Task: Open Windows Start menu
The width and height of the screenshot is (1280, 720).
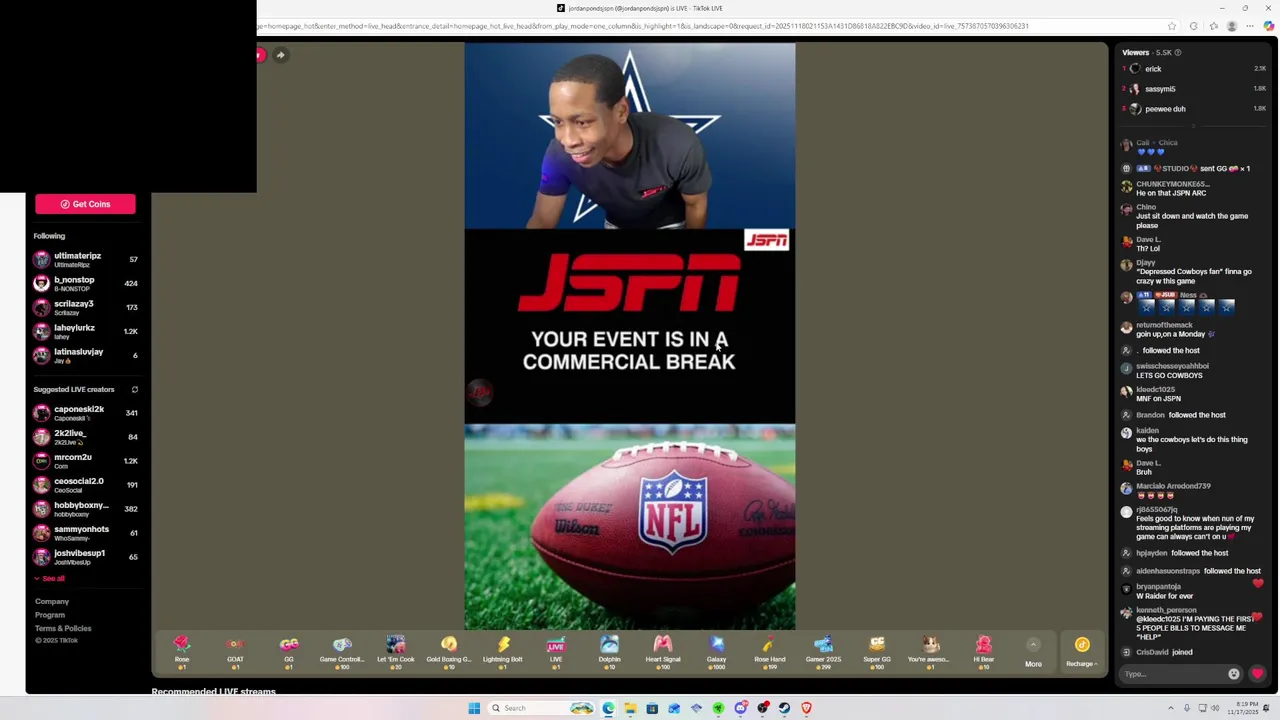Action: [x=474, y=708]
